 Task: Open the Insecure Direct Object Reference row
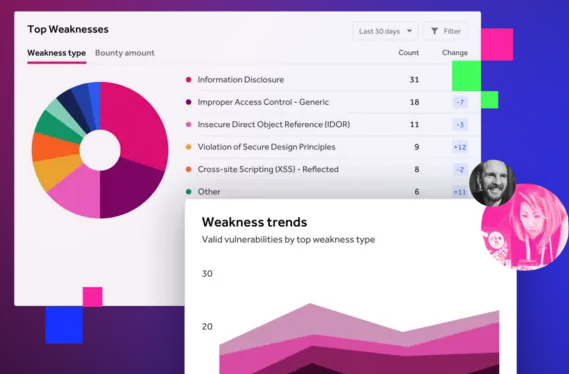[326, 124]
